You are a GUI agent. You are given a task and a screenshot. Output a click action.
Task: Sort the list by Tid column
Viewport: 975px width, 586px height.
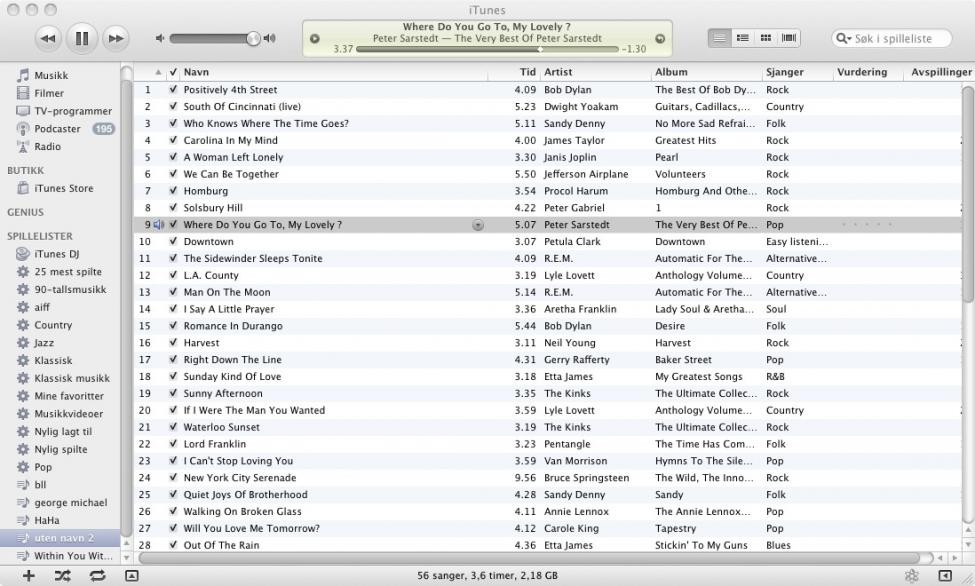(x=514, y=72)
